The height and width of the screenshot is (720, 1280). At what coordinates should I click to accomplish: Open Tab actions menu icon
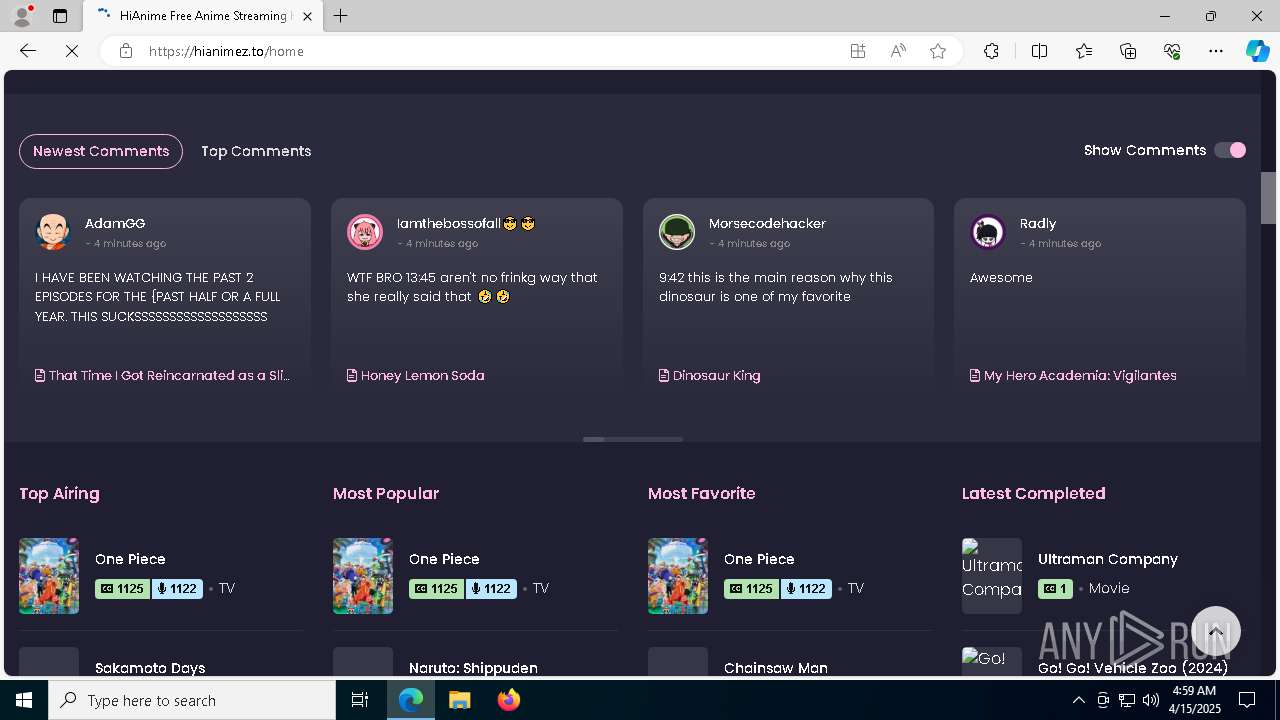click(60, 16)
